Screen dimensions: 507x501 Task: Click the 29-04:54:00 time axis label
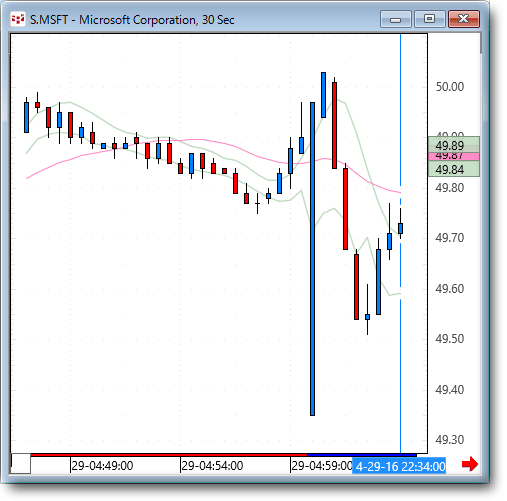click(212, 466)
